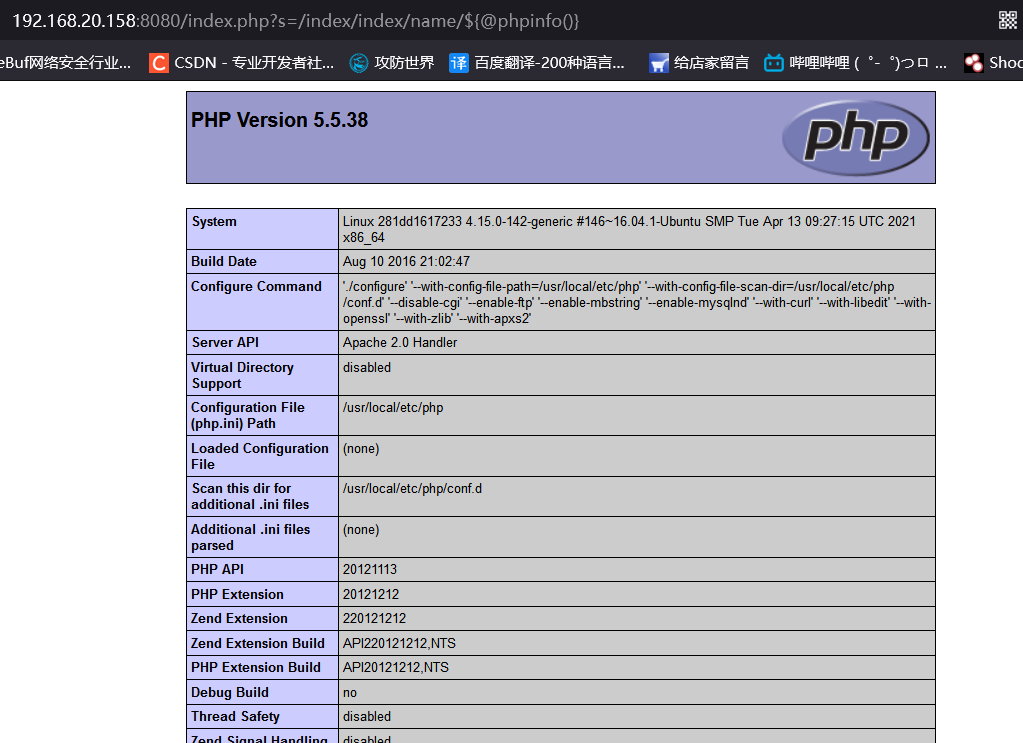Click the './configure' command value text
This screenshot has height=743, width=1023.
point(637,302)
